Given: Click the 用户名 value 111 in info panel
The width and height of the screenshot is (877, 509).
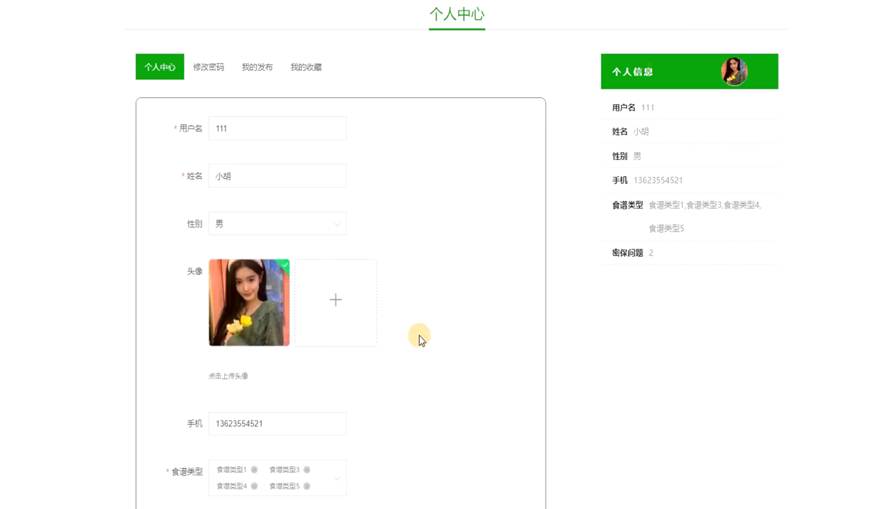Looking at the screenshot, I should point(648,107).
